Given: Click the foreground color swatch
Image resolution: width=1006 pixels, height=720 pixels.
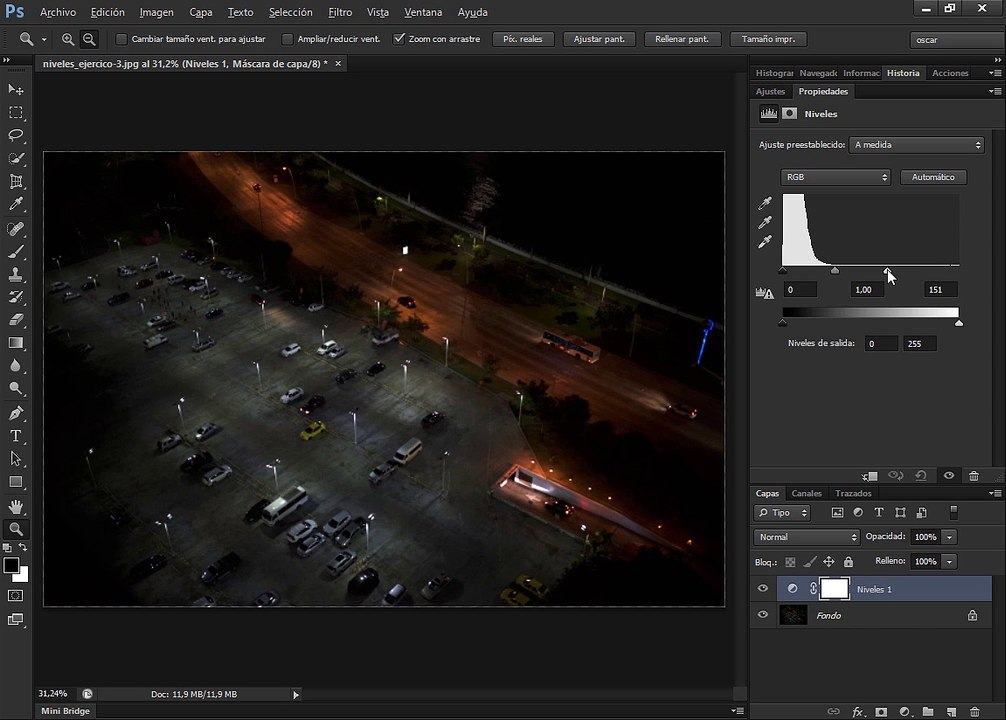Looking at the screenshot, I should click(11, 565).
